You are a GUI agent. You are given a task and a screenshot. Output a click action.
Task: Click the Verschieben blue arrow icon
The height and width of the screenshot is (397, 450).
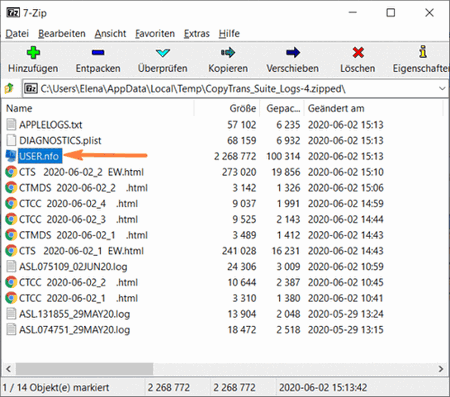tap(293, 52)
